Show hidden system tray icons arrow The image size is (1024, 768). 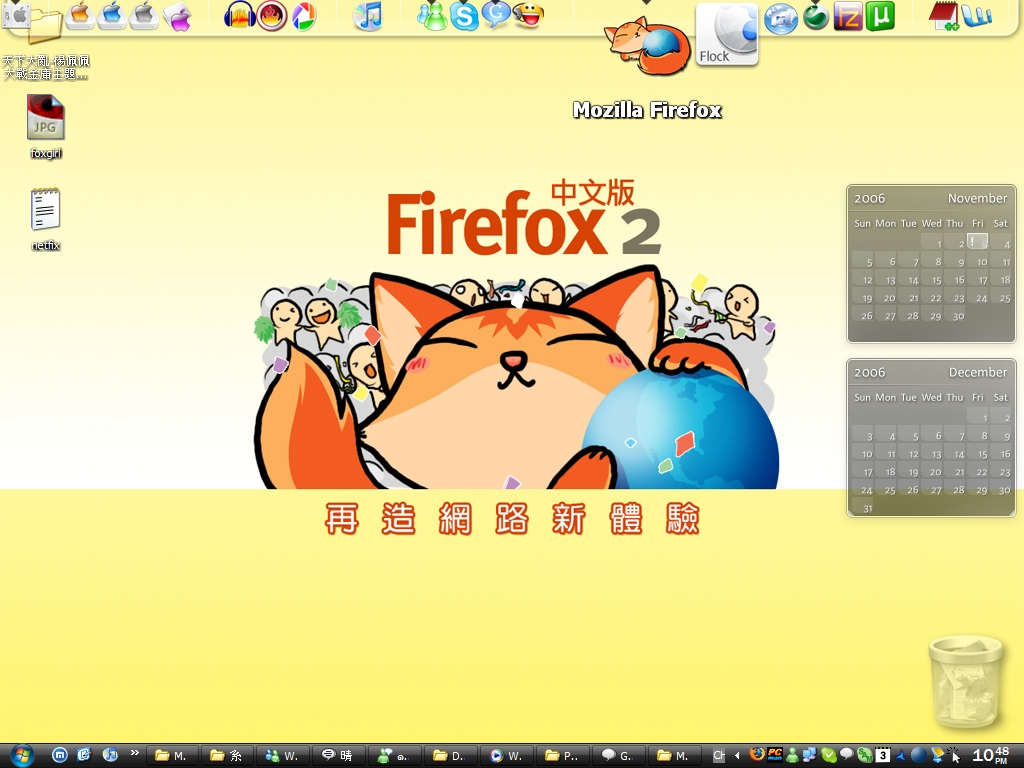click(737, 755)
